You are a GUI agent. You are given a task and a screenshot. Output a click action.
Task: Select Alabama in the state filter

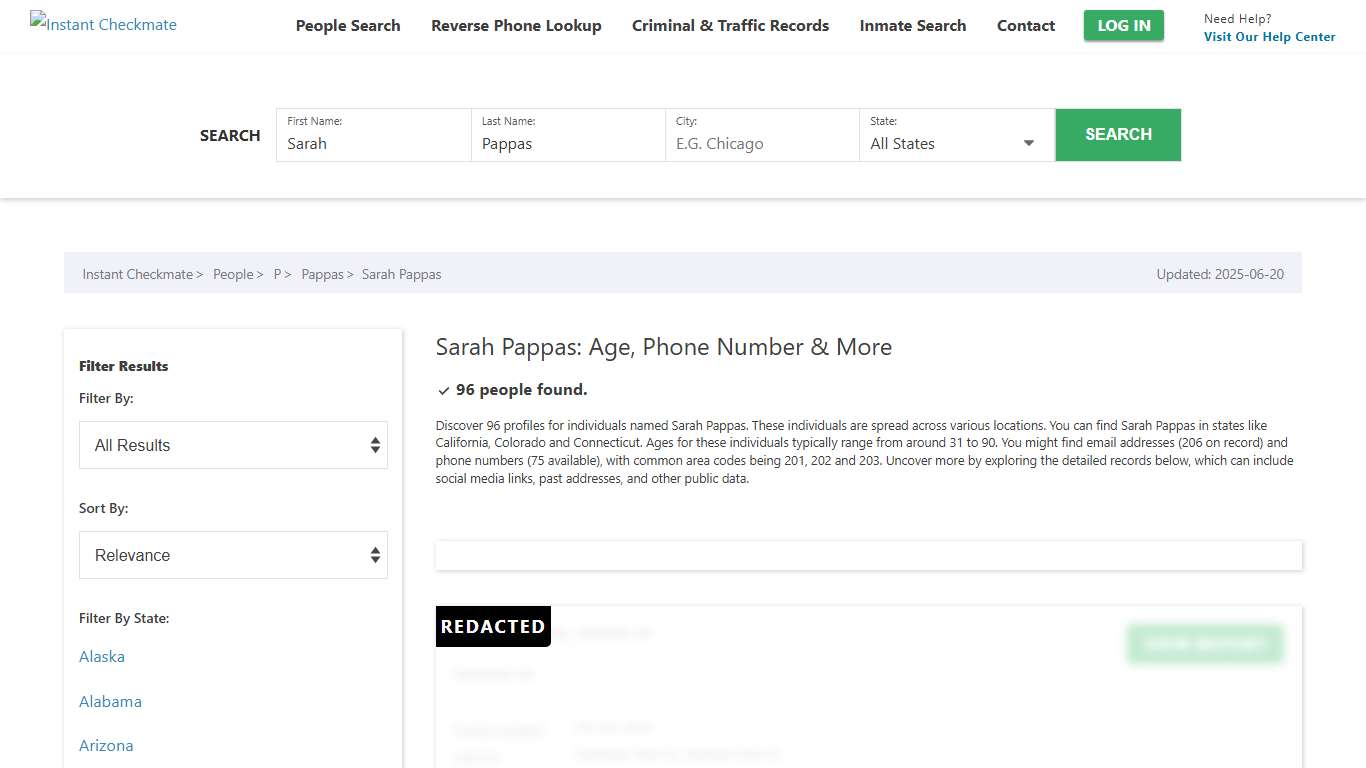[x=110, y=701]
